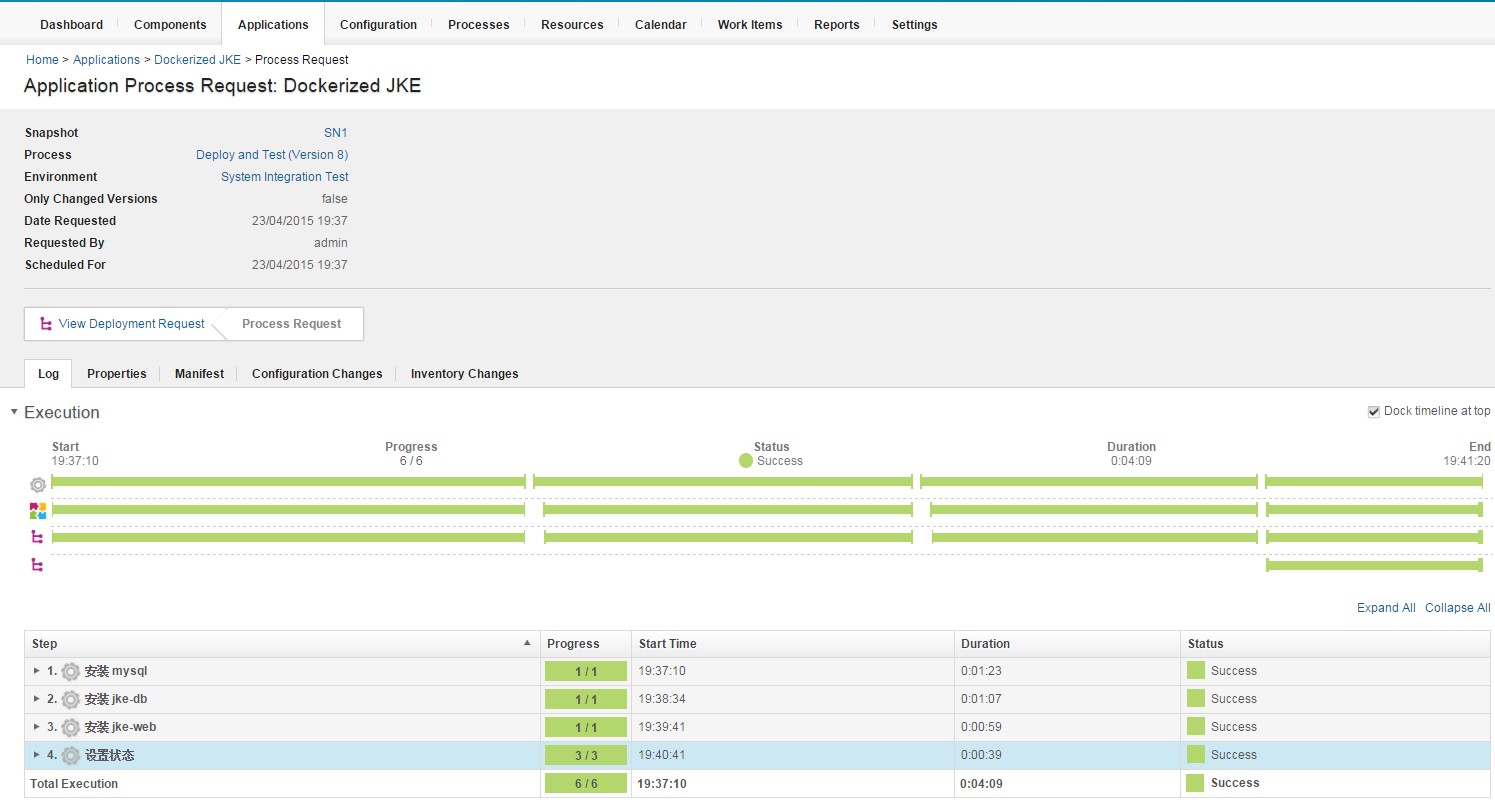Click the 6 / 6 Total Execution progress bar
Screen dimensions: 1495x806
point(586,783)
